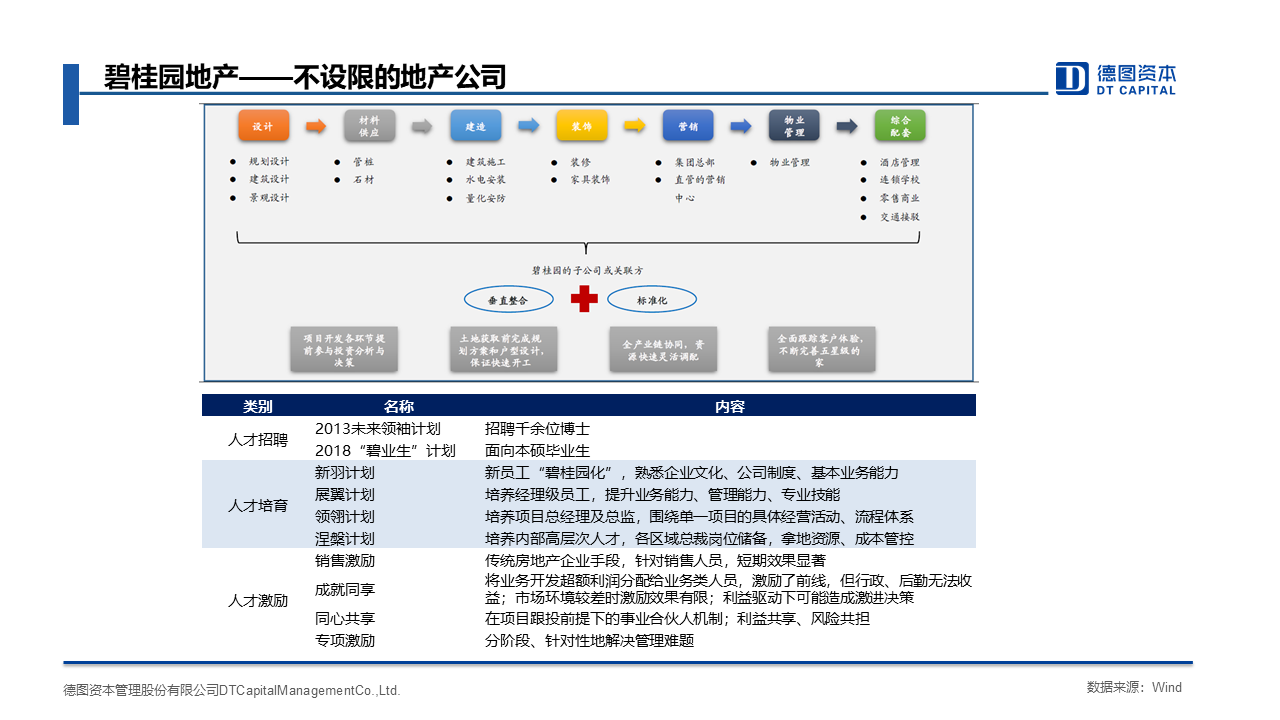Click the 2013未来领袖计划 cell
This screenshot has height=720, width=1280.
tap(378, 428)
